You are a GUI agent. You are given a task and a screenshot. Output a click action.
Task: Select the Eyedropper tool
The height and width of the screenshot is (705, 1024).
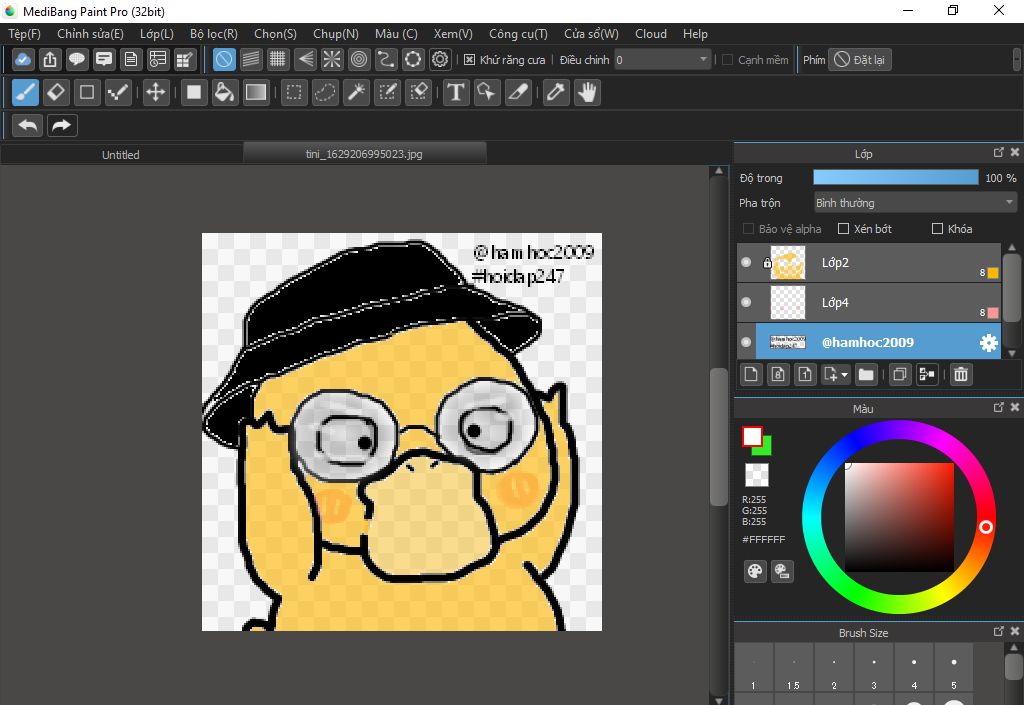click(555, 93)
